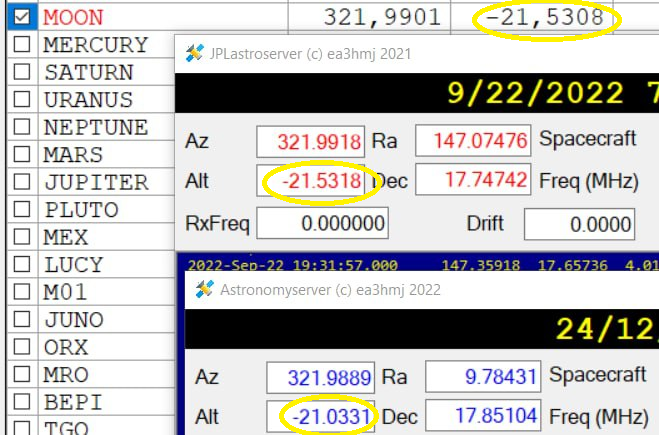
Task: Click the Drift field in JPLastroserver
Action: [x=580, y=224]
